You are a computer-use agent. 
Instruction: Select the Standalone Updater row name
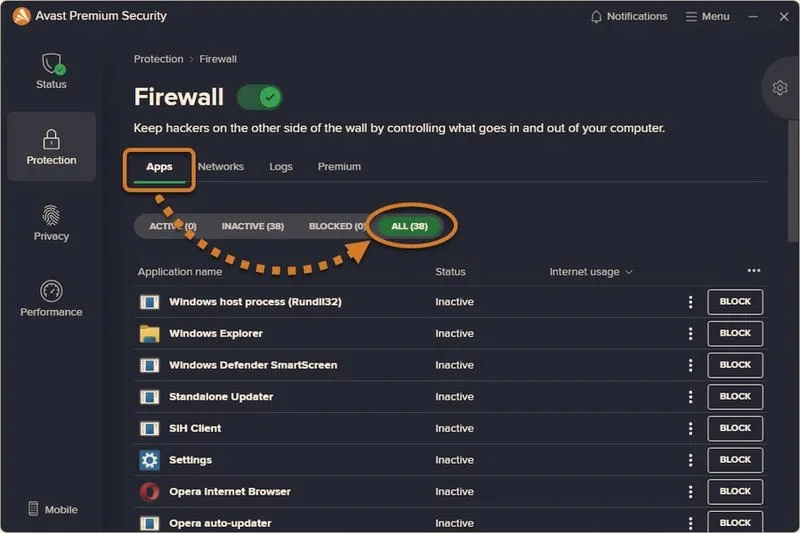click(x=221, y=397)
